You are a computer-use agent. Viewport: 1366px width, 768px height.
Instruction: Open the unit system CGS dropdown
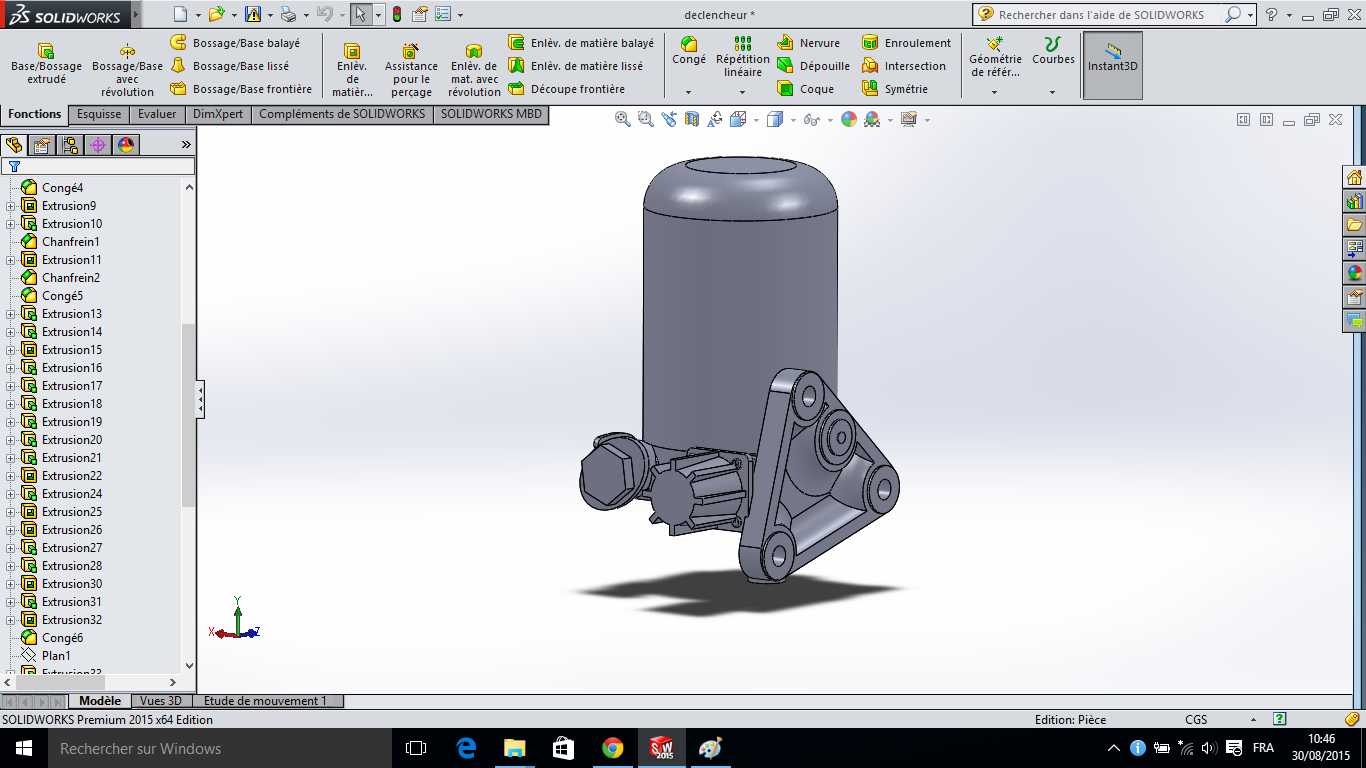click(x=1253, y=719)
